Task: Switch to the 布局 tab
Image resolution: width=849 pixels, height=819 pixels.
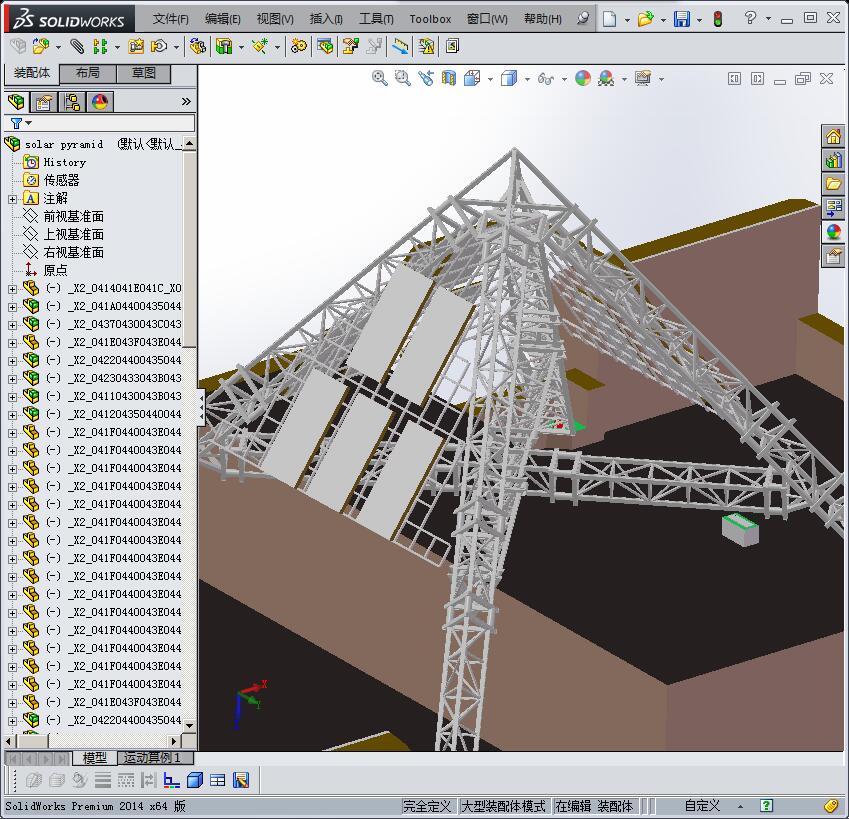Action: [88, 73]
